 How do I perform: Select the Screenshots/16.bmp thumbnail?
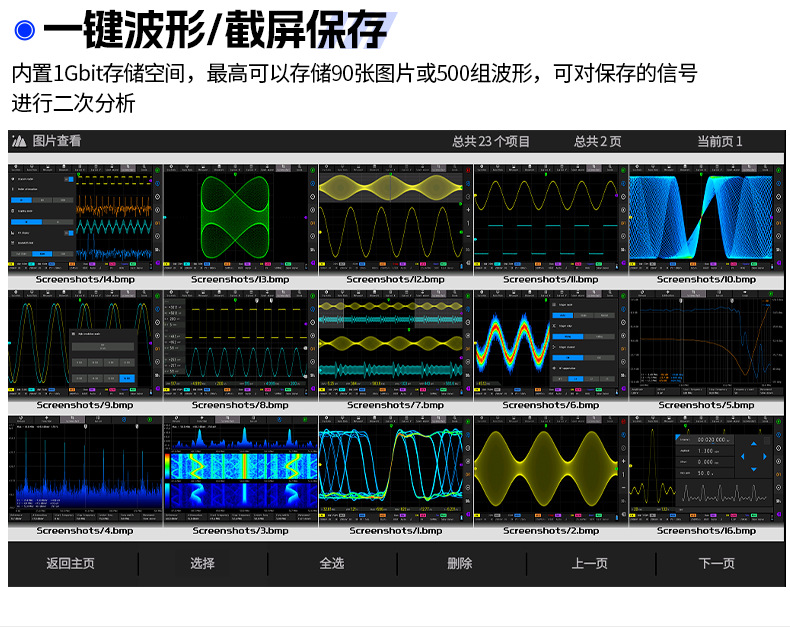click(706, 470)
